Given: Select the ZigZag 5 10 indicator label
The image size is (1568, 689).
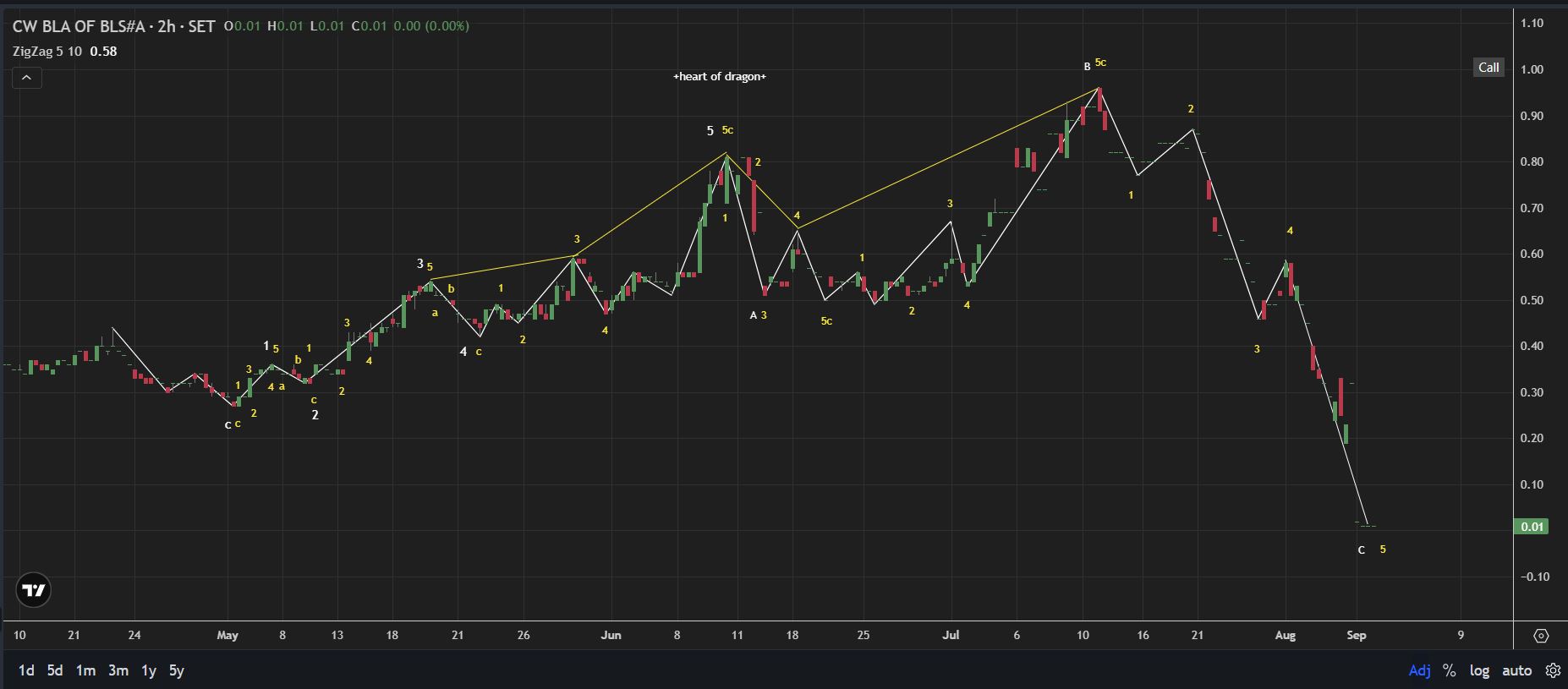Looking at the screenshot, I should pos(47,52).
